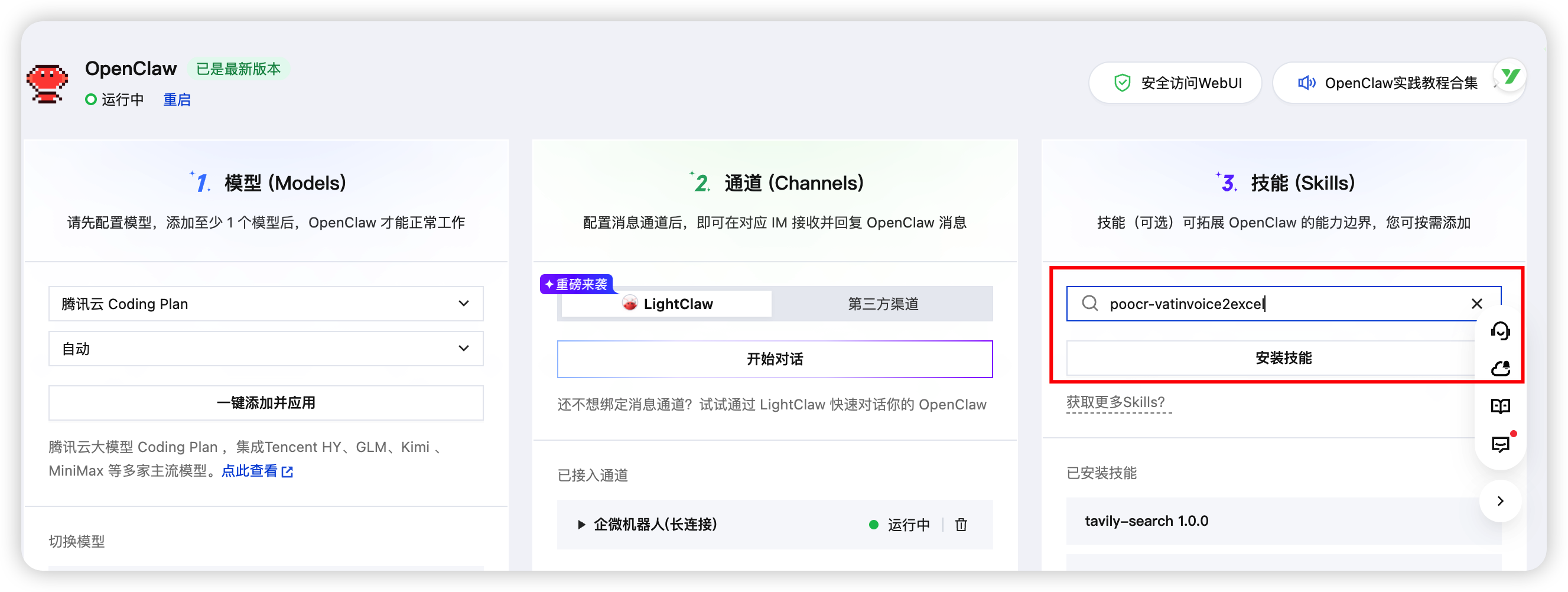This screenshot has width=1568, height=592.
Task: Click the round right-arrow button near tavily-search
Action: pos(1500,501)
